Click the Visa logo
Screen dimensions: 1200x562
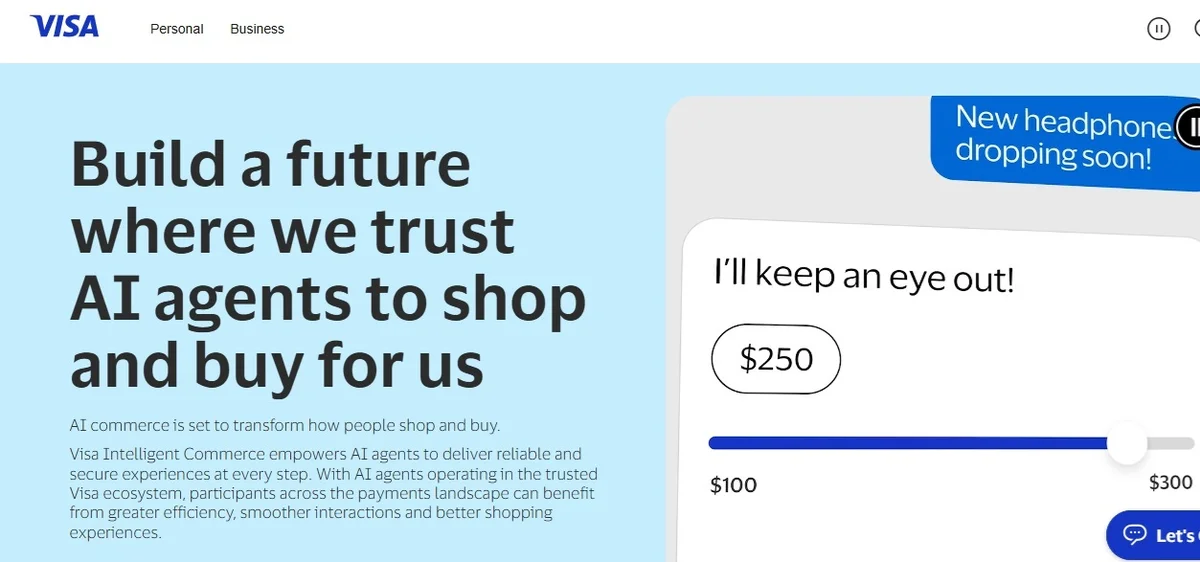(x=65, y=27)
